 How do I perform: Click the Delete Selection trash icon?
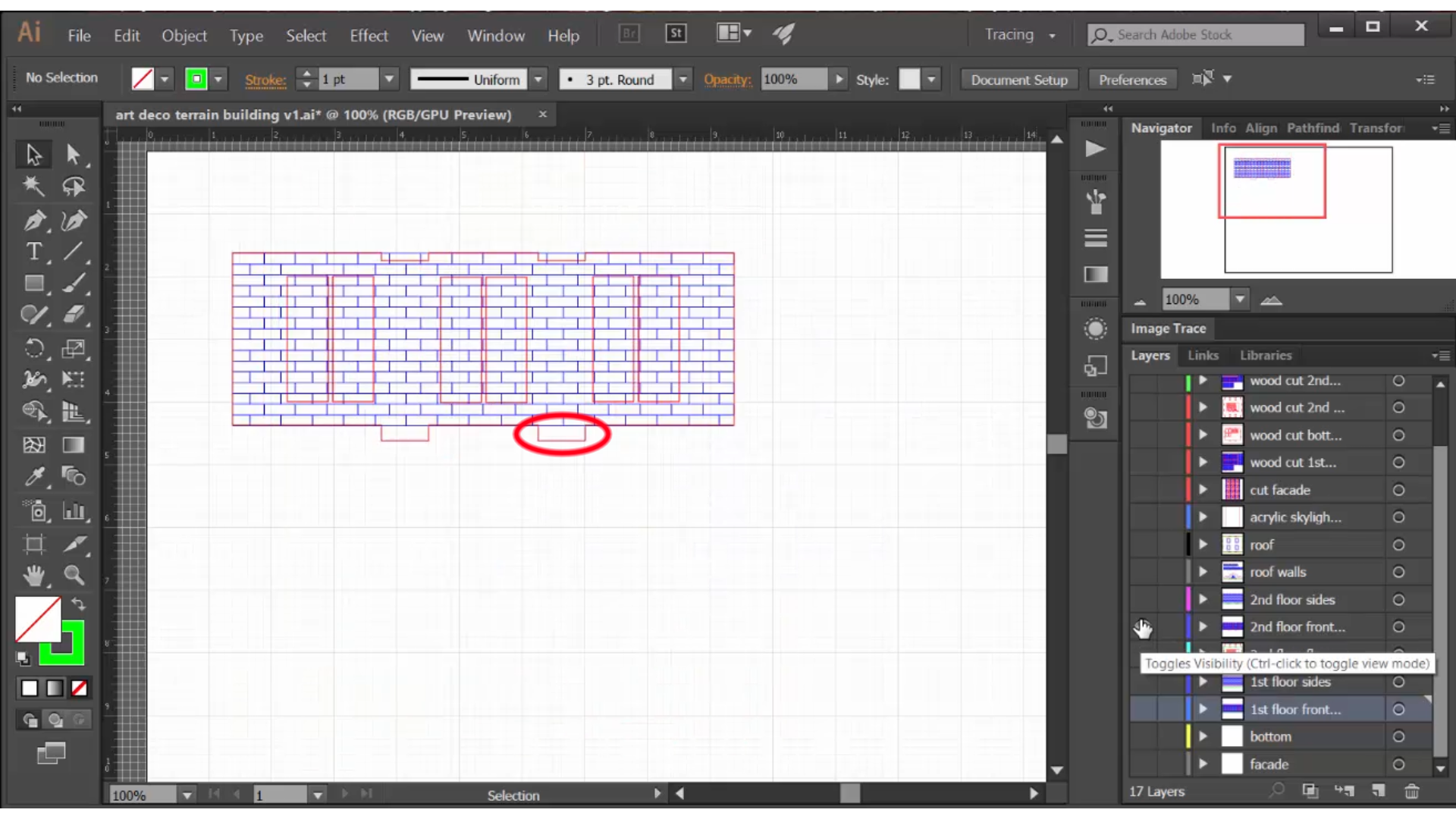[1411, 791]
